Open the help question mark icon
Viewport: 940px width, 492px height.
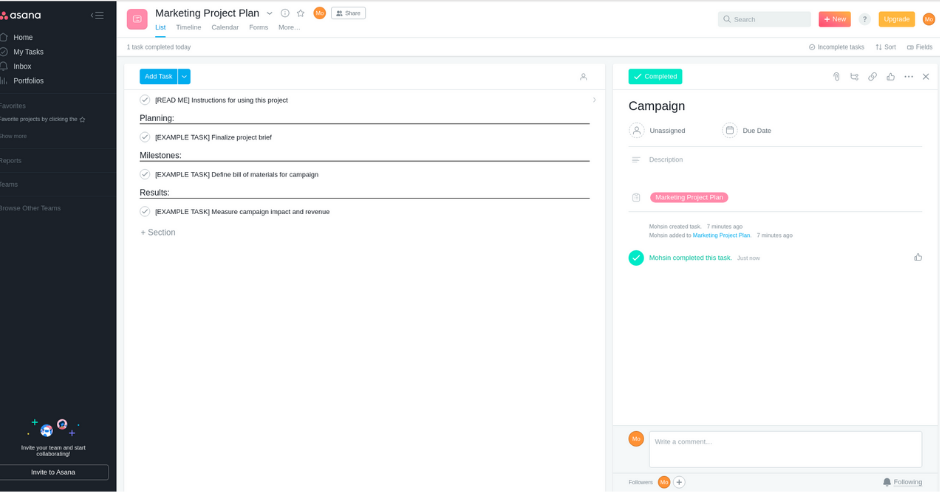864,19
